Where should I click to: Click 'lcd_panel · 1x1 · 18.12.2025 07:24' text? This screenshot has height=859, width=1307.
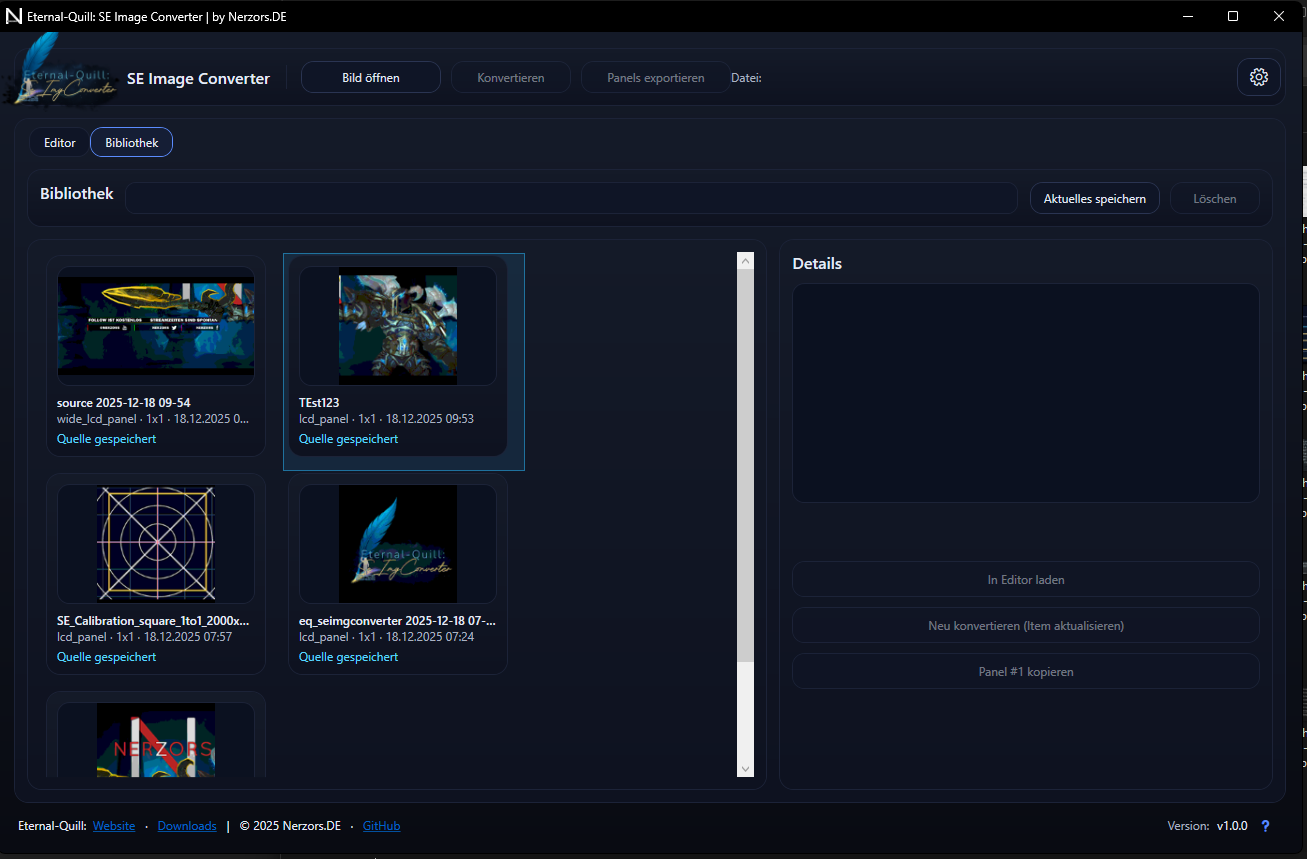coord(386,637)
